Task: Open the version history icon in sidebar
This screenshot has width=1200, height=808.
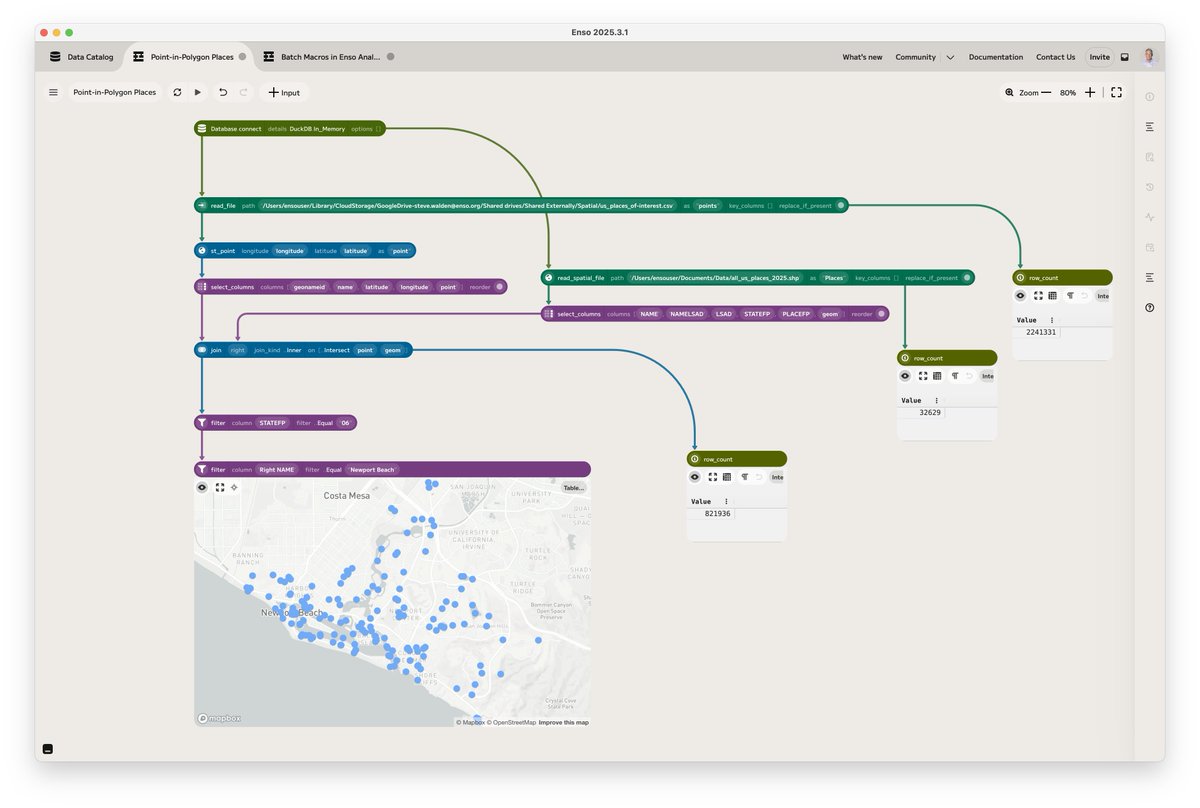Action: [1150, 187]
